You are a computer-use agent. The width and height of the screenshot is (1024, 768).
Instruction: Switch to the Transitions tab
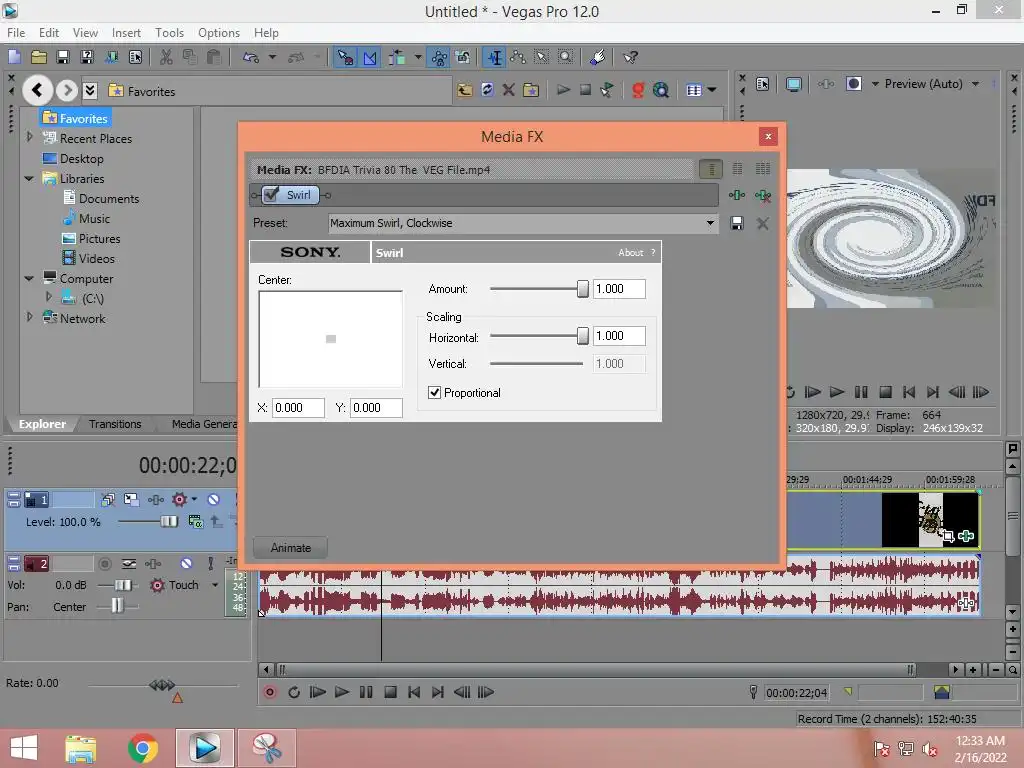[x=115, y=424]
